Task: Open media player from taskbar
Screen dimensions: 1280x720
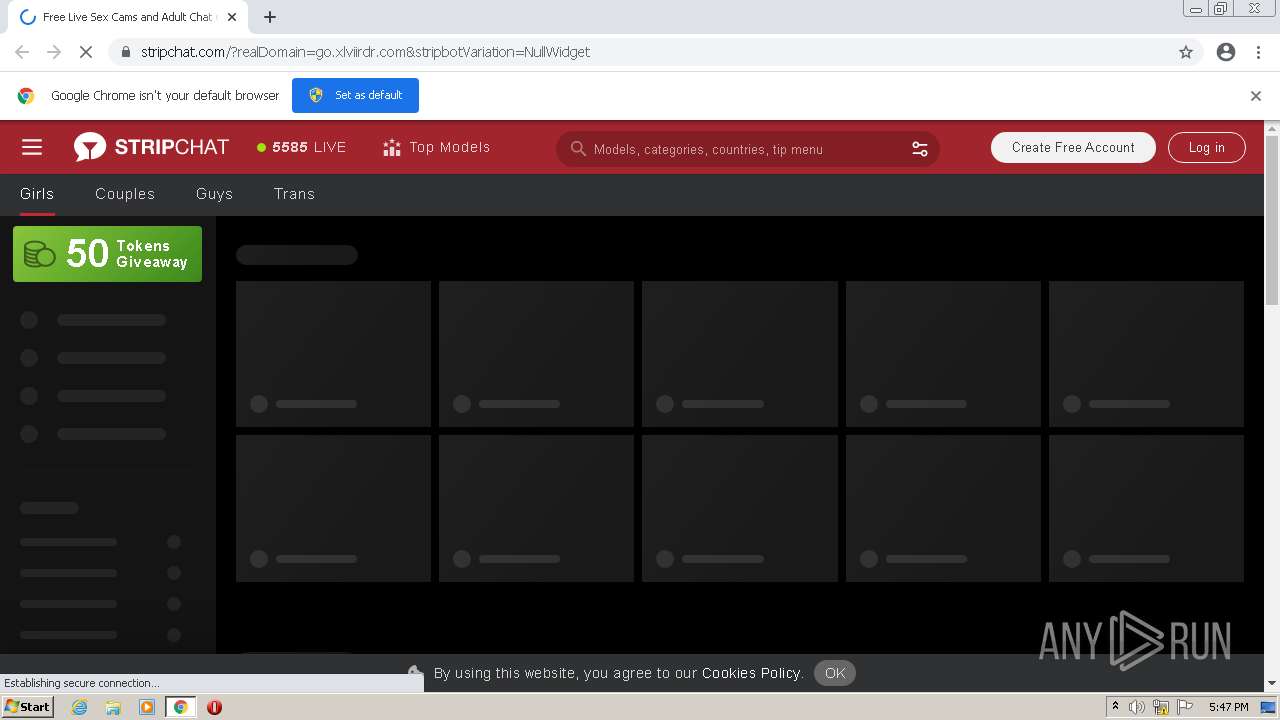Action: (147, 707)
